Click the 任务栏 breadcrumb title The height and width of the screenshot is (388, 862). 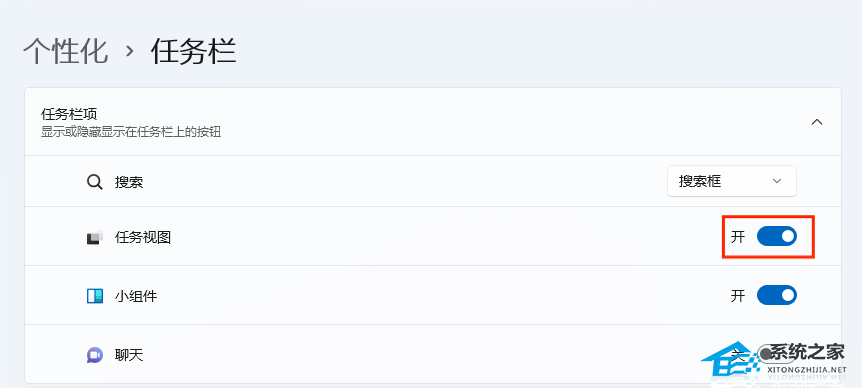tap(193, 52)
